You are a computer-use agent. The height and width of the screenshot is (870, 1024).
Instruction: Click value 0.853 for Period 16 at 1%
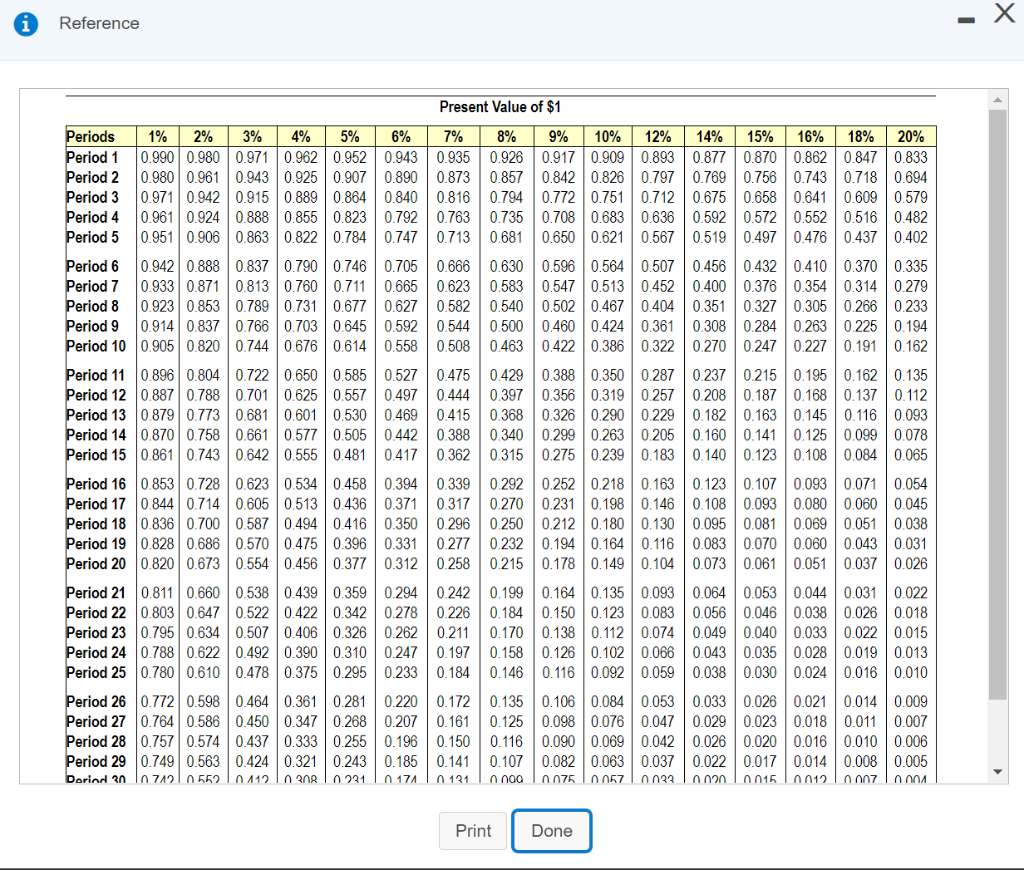pos(157,484)
